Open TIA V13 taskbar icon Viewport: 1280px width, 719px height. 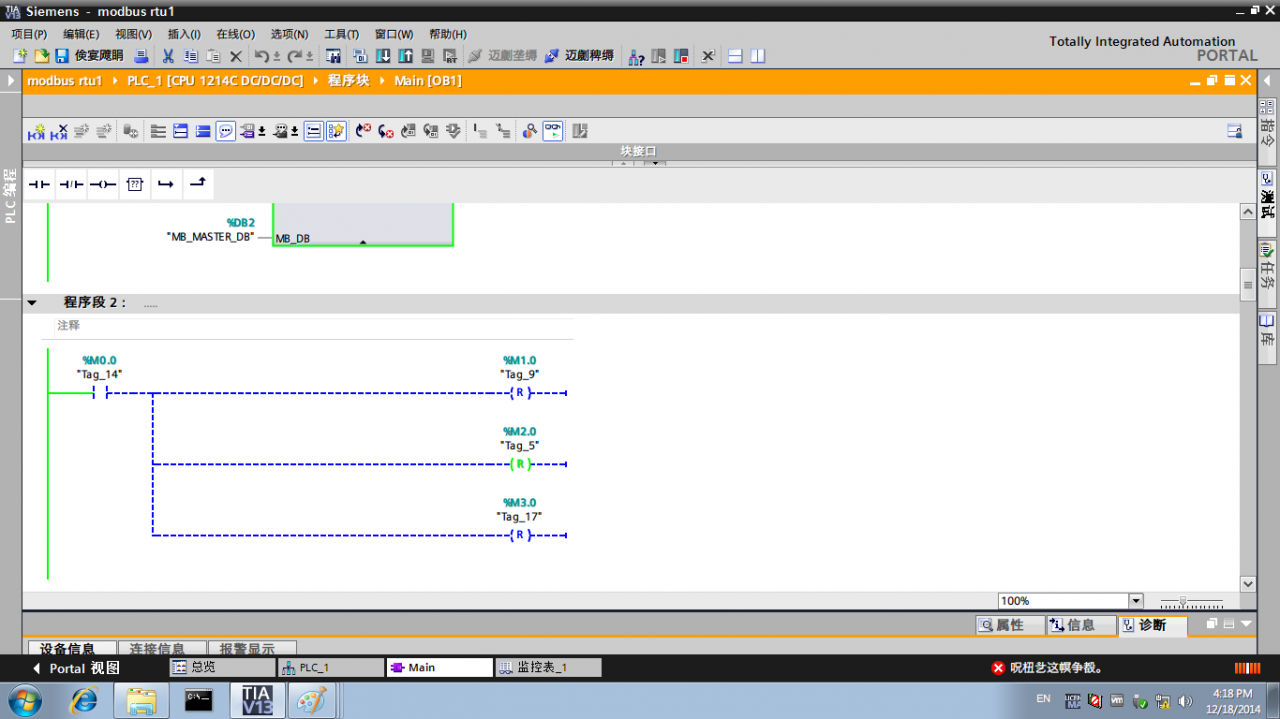256,700
